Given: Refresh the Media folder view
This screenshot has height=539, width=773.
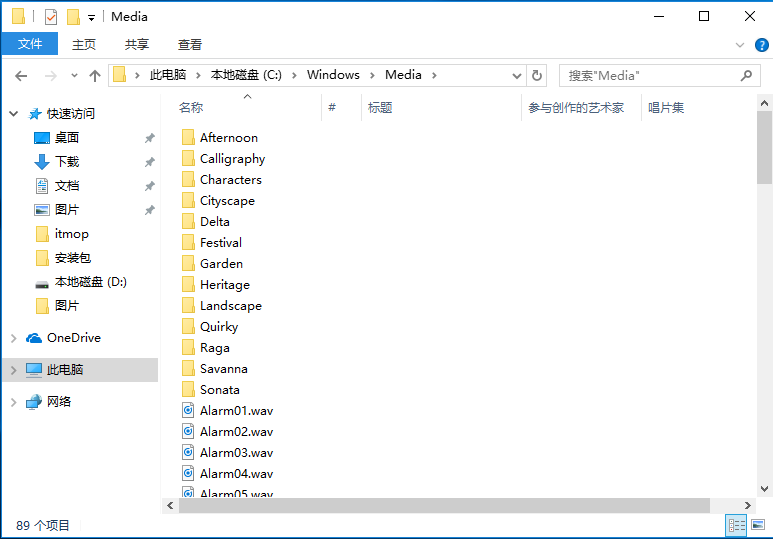Looking at the screenshot, I should pos(537,75).
